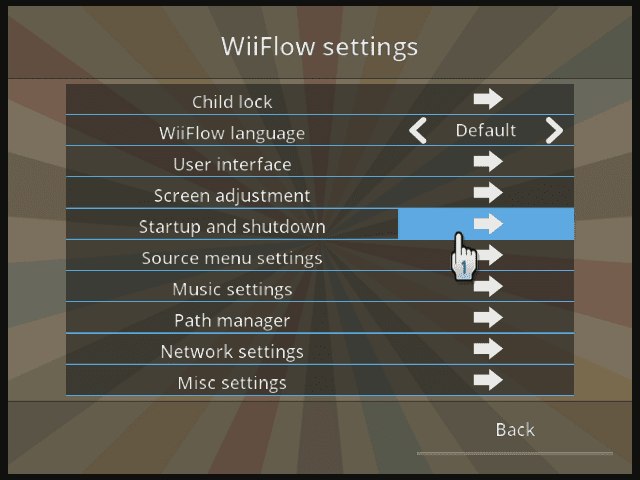640x480 pixels.
Task: Choose the Music settings label
Action: [232, 289]
